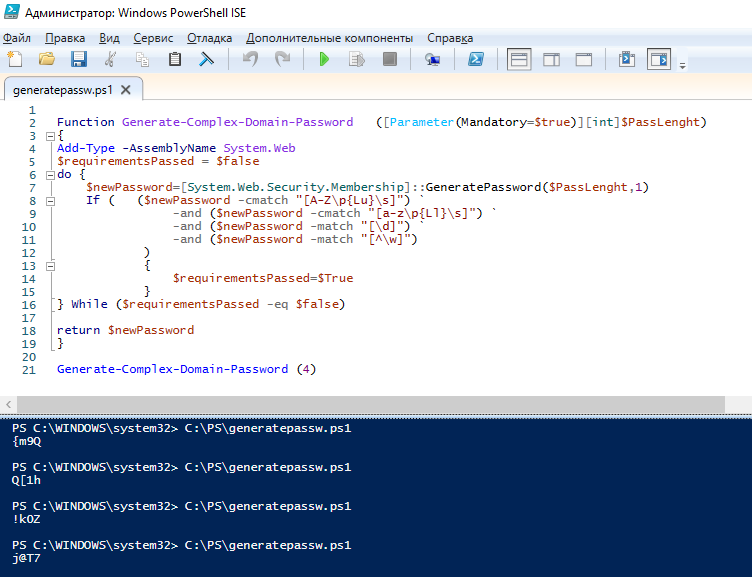Open the Файл menu
752x577 pixels.
[x=17, y=38]
